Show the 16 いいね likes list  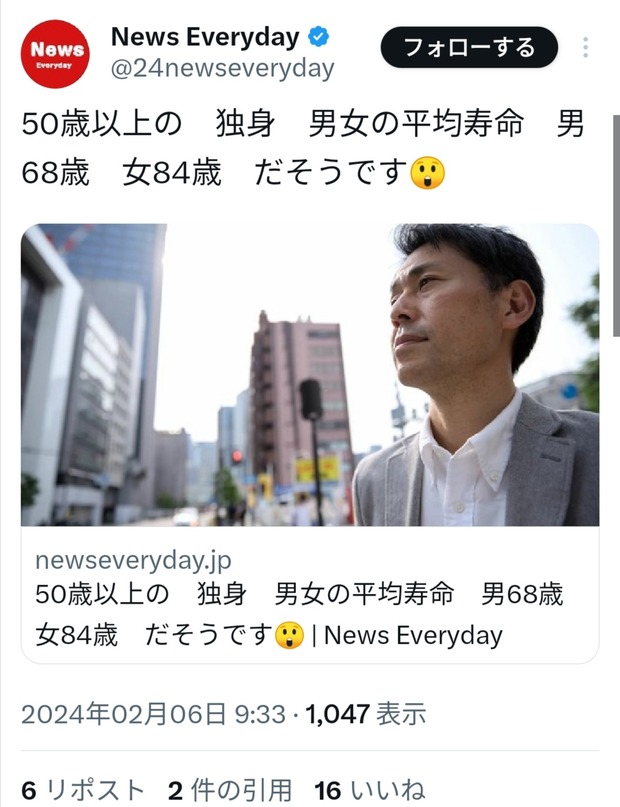[x=369, y=790]
